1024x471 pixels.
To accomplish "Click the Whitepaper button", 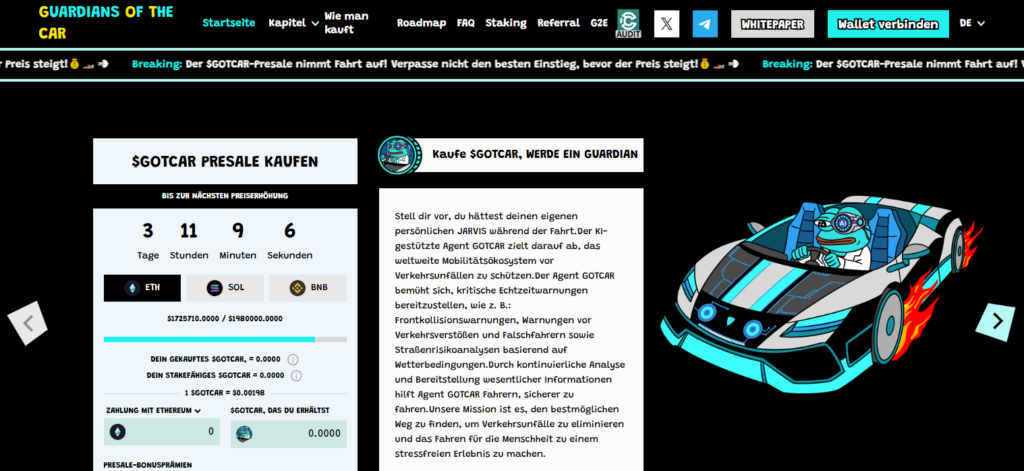I will point(773,24).
